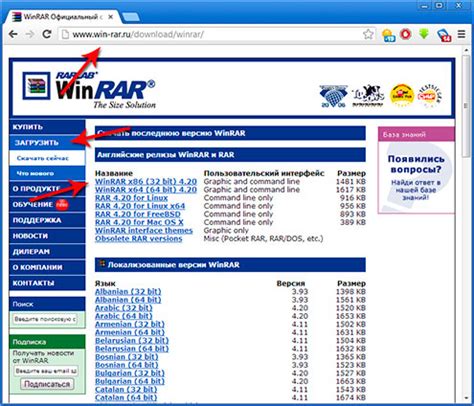Open the О ПРОДУКТЕ menu item
474x406 pixels.
[47, 189]
